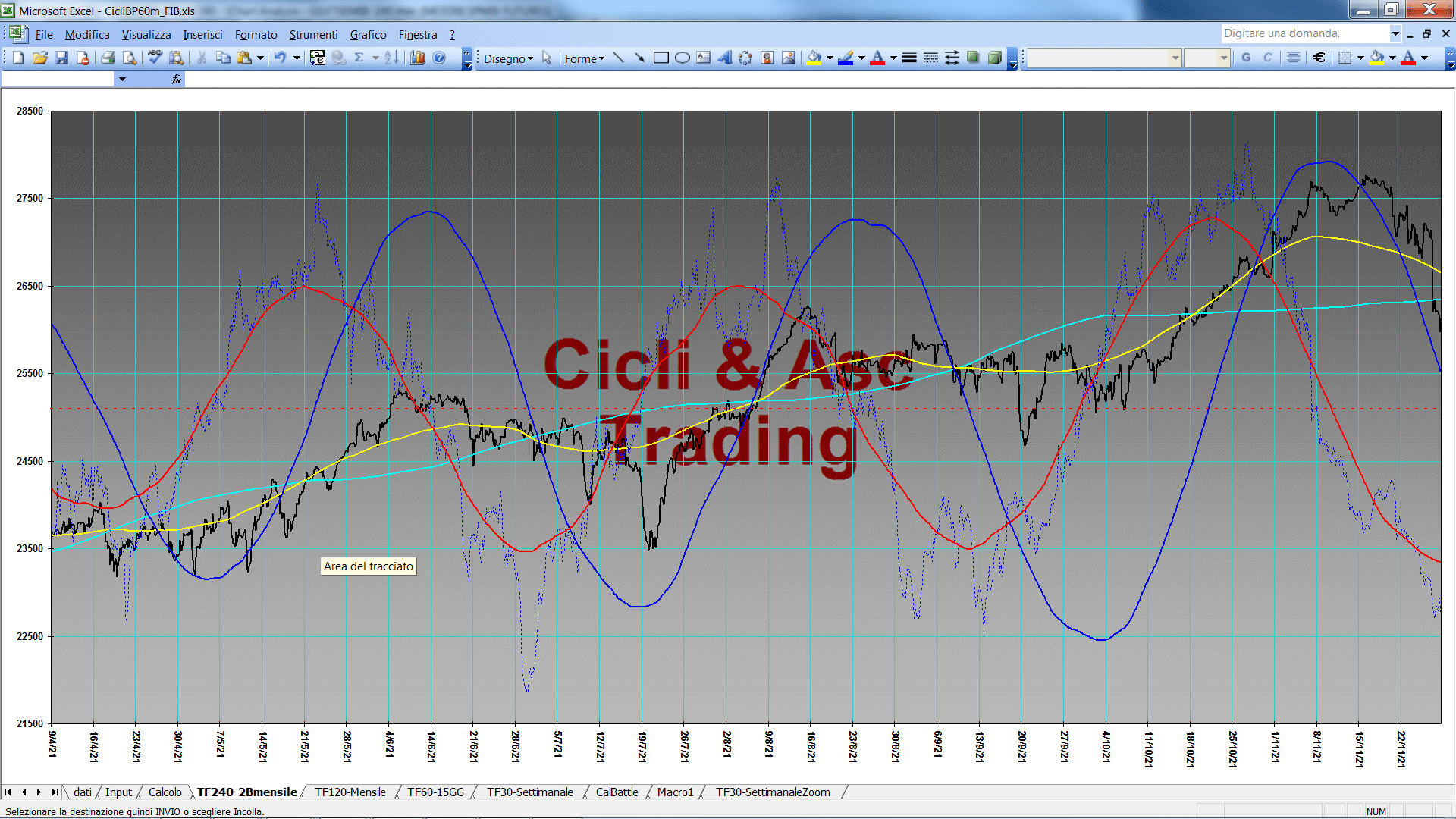The width and height of the screenshot is (1456, 819).
Task: Open the Strumenti menu
Action: [313, 34]
